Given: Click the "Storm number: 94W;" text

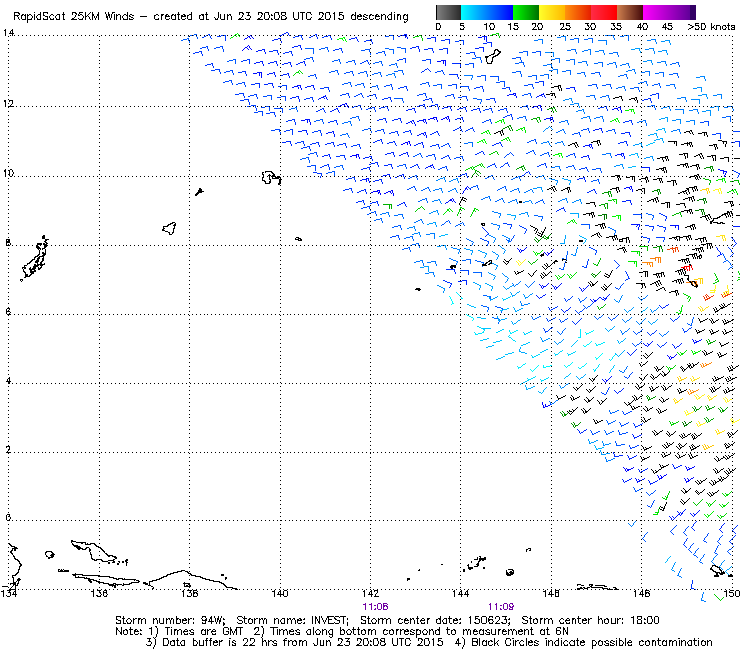Looking at the screenshot, I should coord(170,620).
